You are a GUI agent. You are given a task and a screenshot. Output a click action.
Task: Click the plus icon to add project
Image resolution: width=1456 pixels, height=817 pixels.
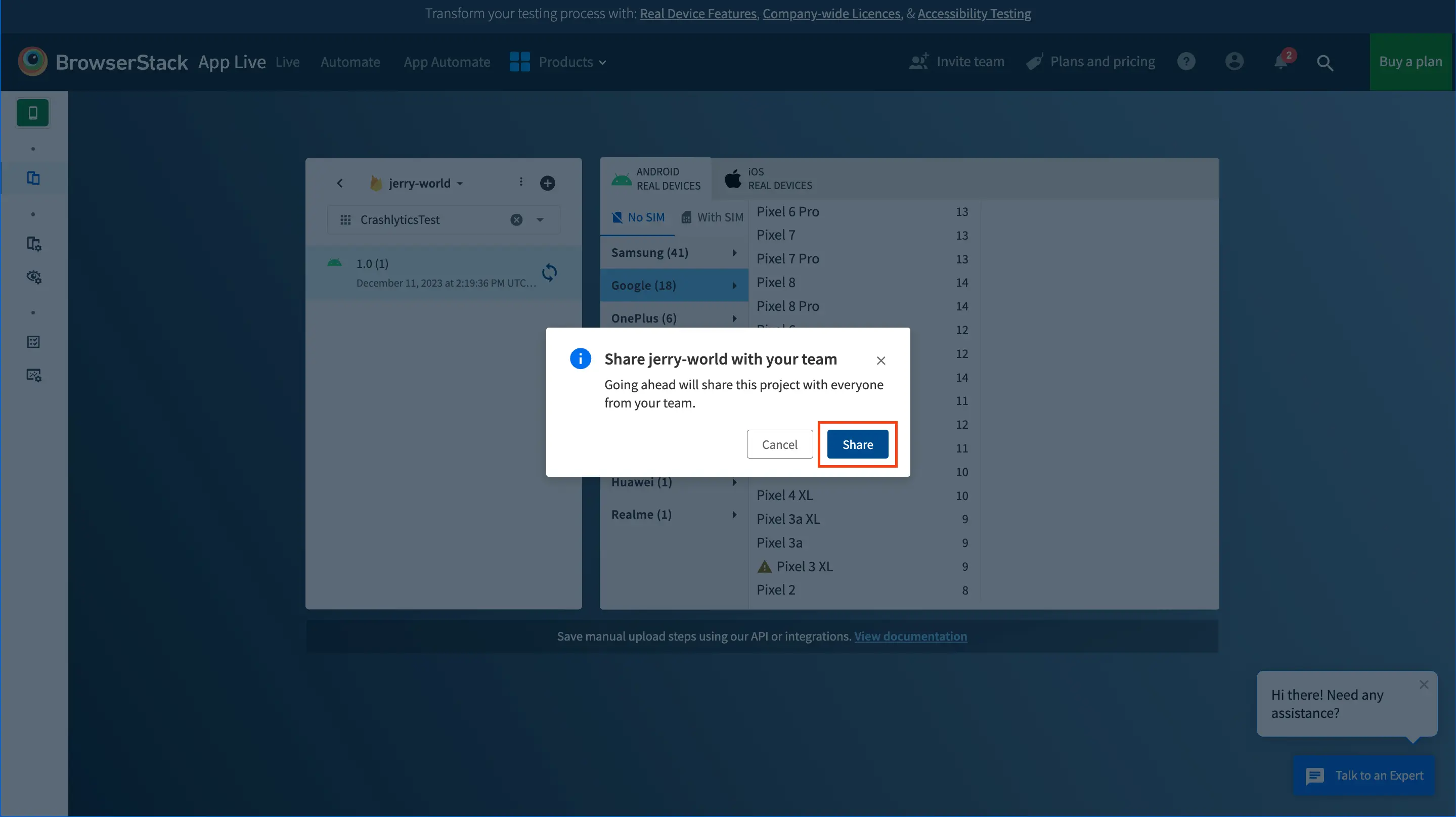pos(547,183)
